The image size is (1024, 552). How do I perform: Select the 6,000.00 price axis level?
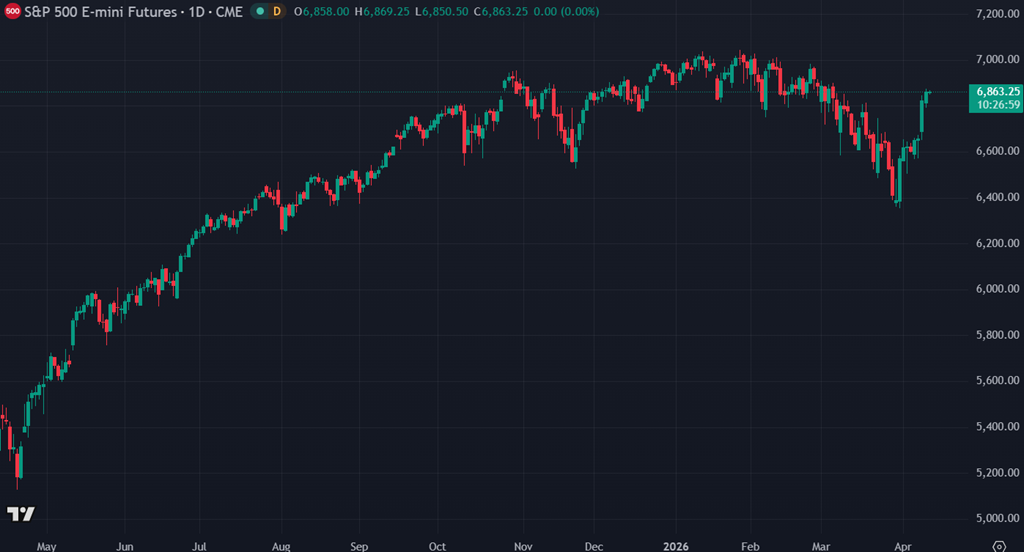[994, 289]
